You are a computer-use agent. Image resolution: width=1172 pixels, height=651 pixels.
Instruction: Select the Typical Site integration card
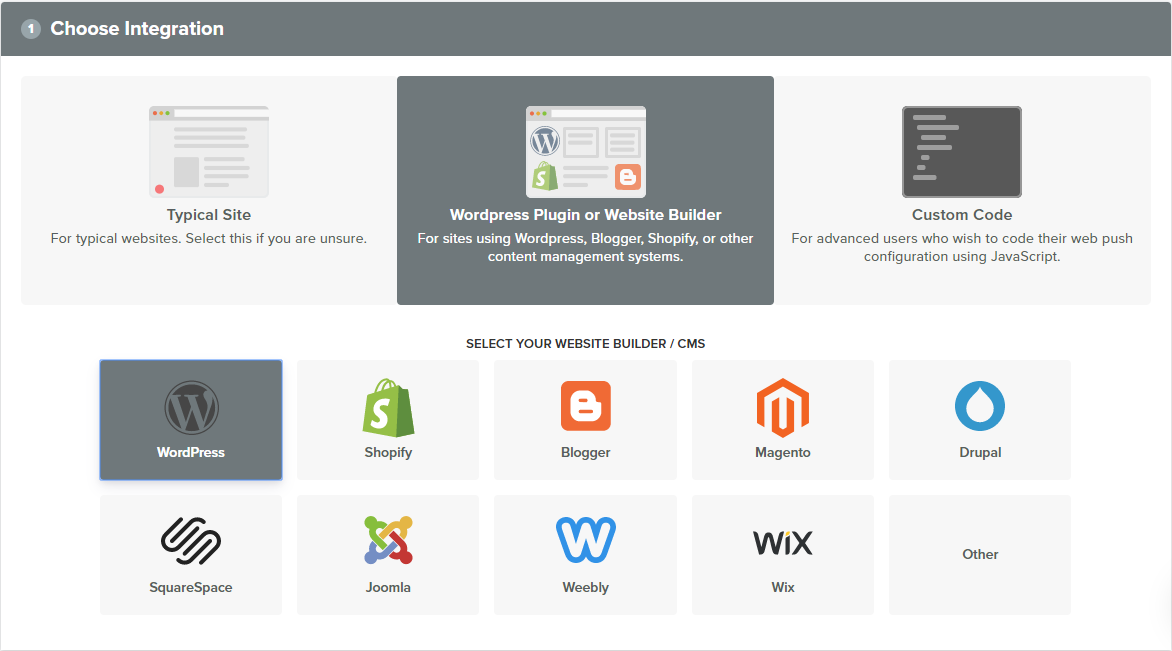(209, 190)
